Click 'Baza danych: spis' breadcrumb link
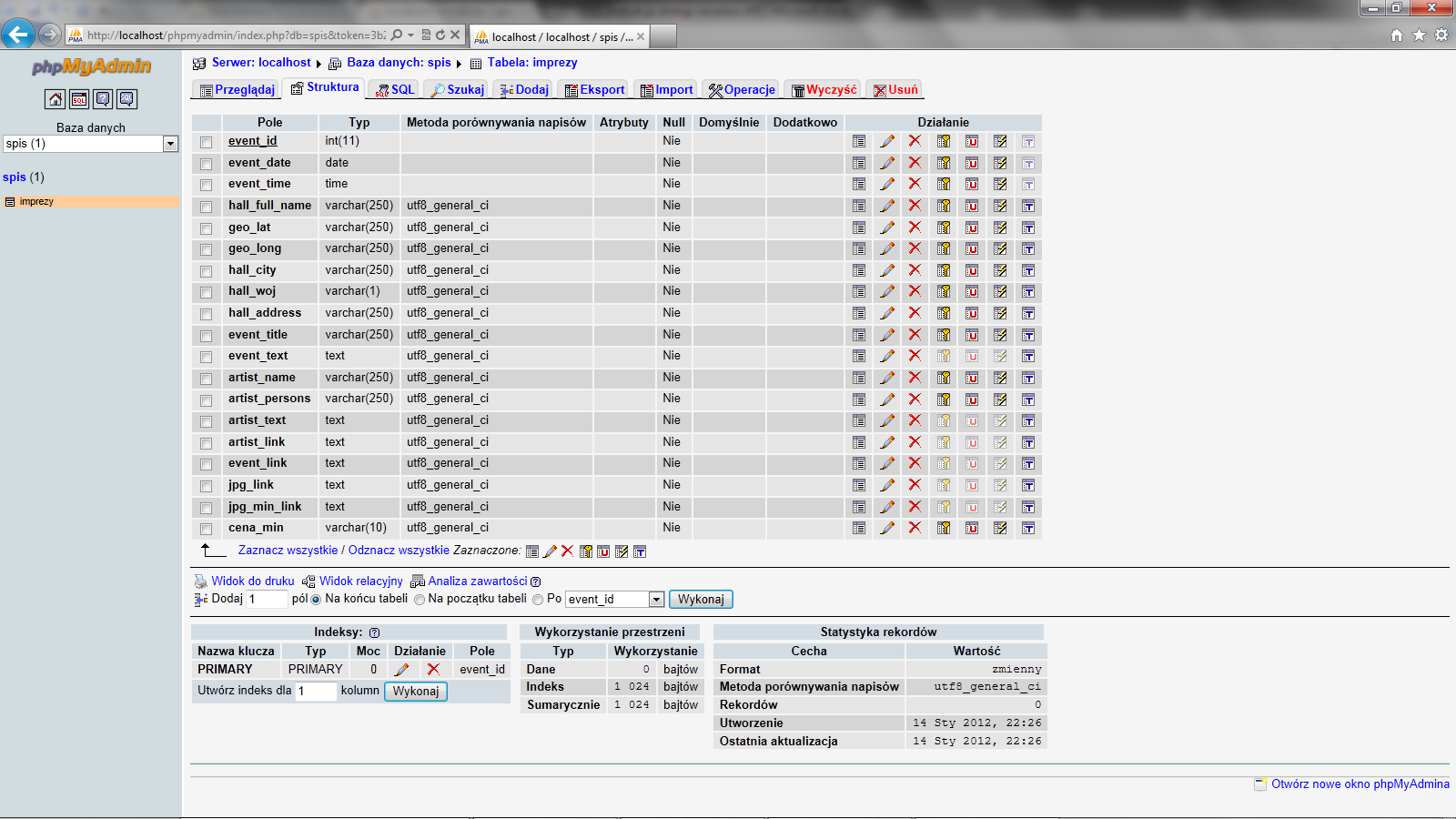Screen dimensions: 1456x819 tap(399, 63)
